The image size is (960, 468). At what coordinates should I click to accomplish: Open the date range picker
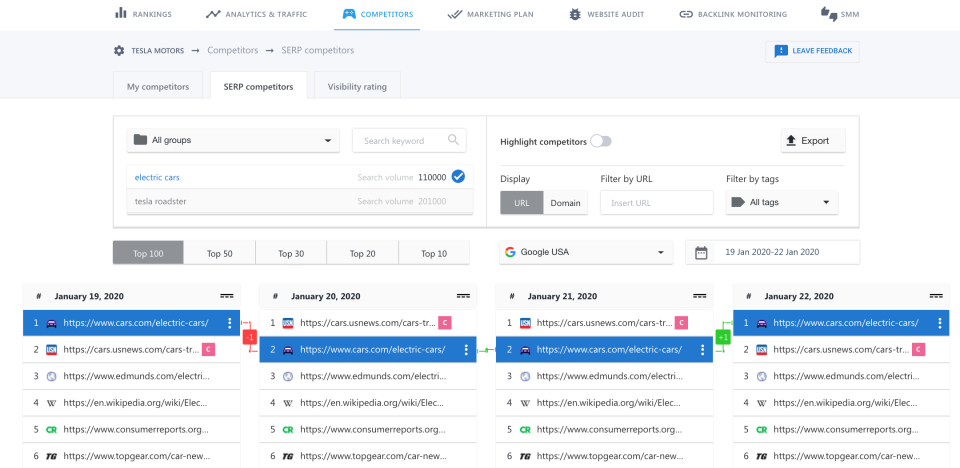pyautogui.click(x=772, y=252)
